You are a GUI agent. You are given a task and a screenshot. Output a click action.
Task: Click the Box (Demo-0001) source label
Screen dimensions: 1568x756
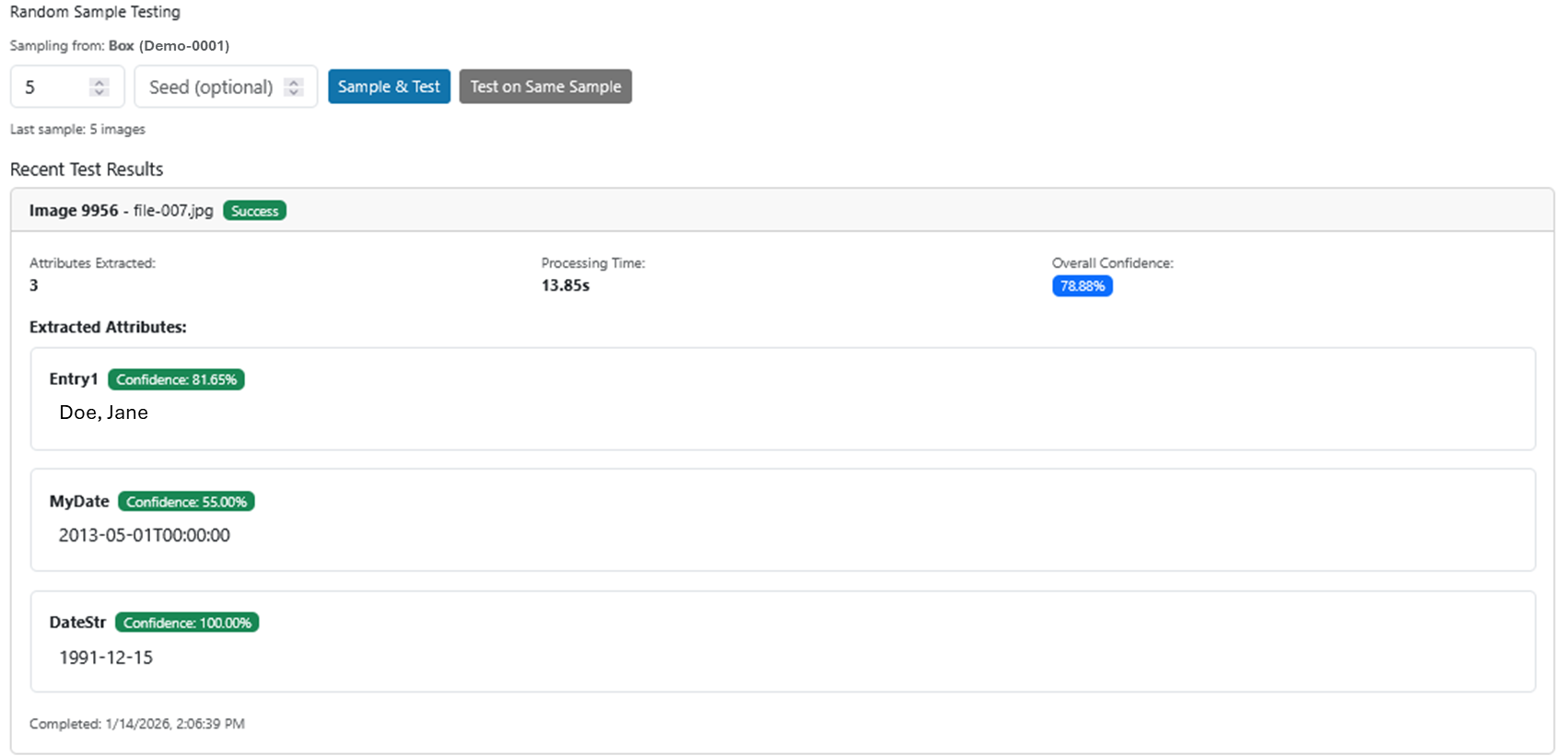(169, 46)
